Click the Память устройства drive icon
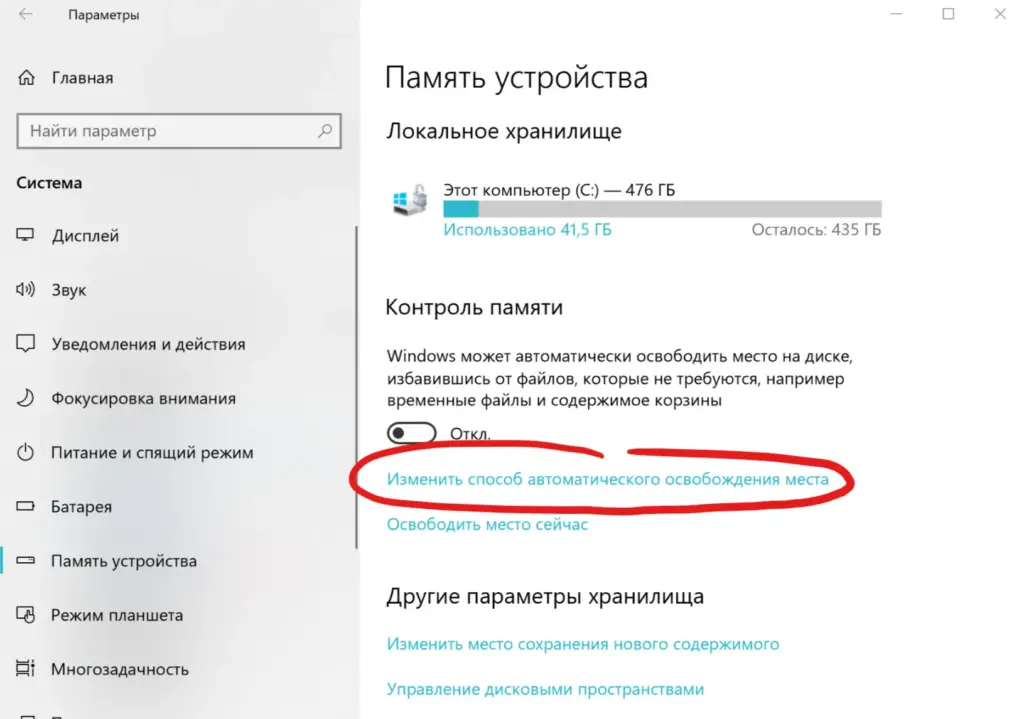Screen dimensions: 1024x719 pyautogui.click(x=25, y=560)
